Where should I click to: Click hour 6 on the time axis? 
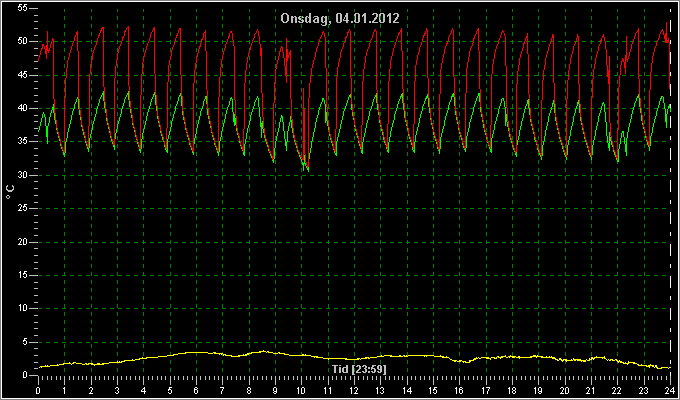coord(196,391)
